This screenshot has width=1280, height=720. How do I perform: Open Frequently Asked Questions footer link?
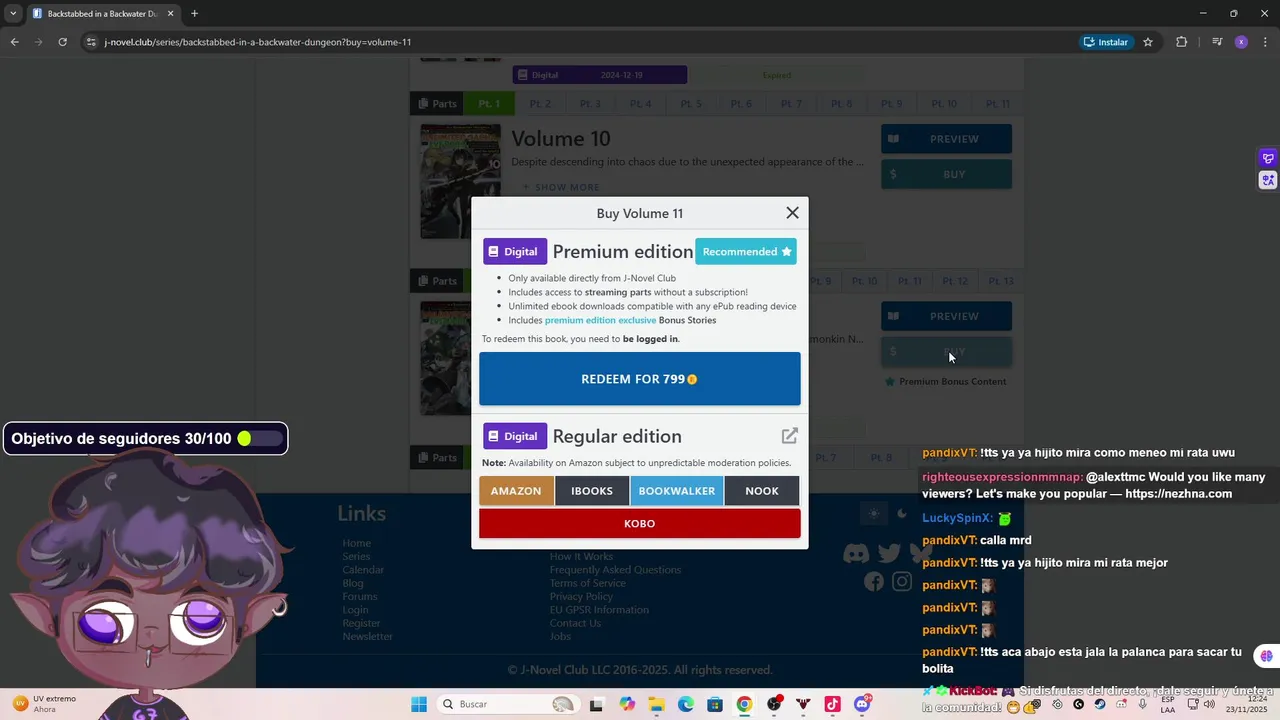click(615, 570)
